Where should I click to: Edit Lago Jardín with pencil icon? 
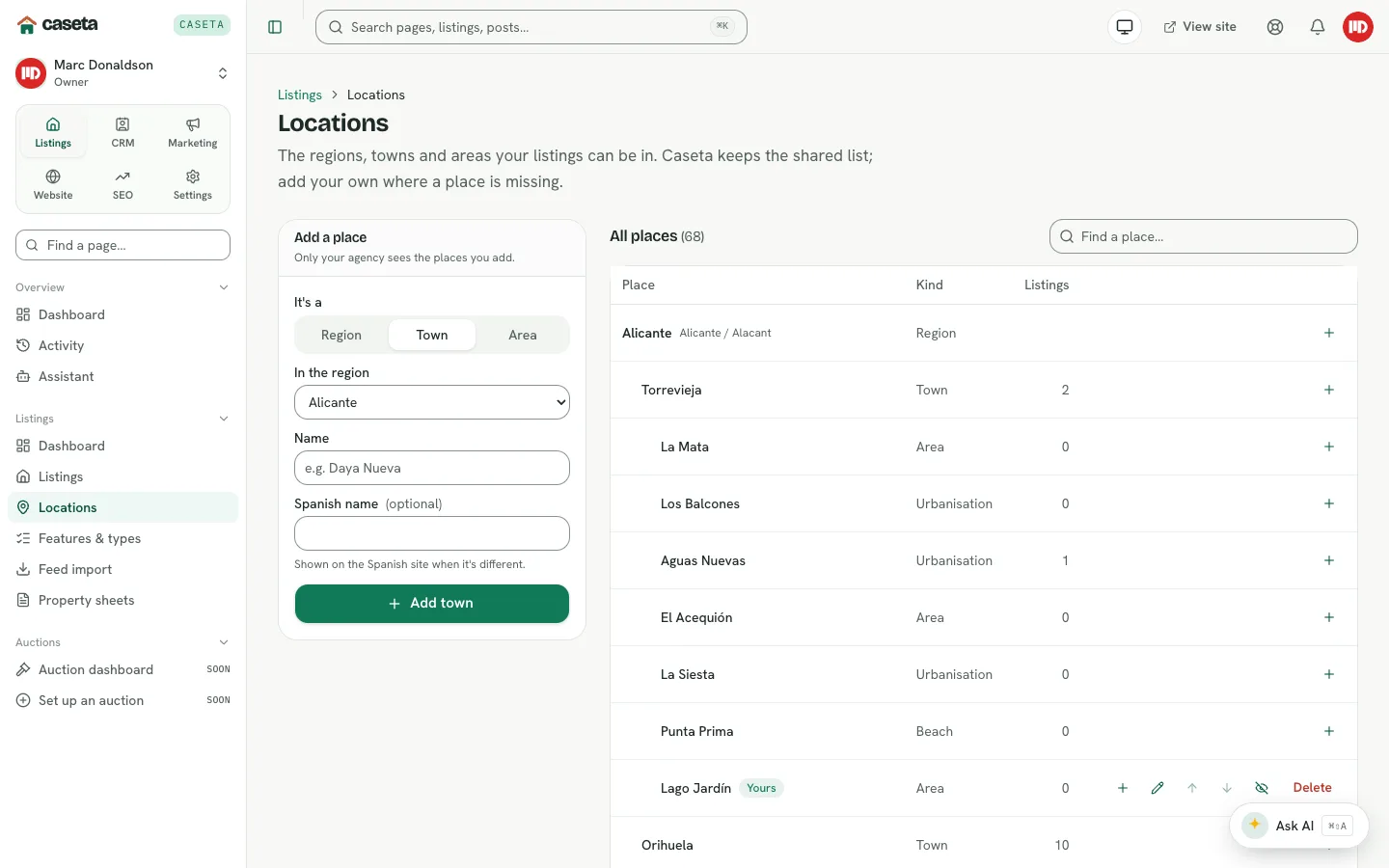(x=1157, y=788)
